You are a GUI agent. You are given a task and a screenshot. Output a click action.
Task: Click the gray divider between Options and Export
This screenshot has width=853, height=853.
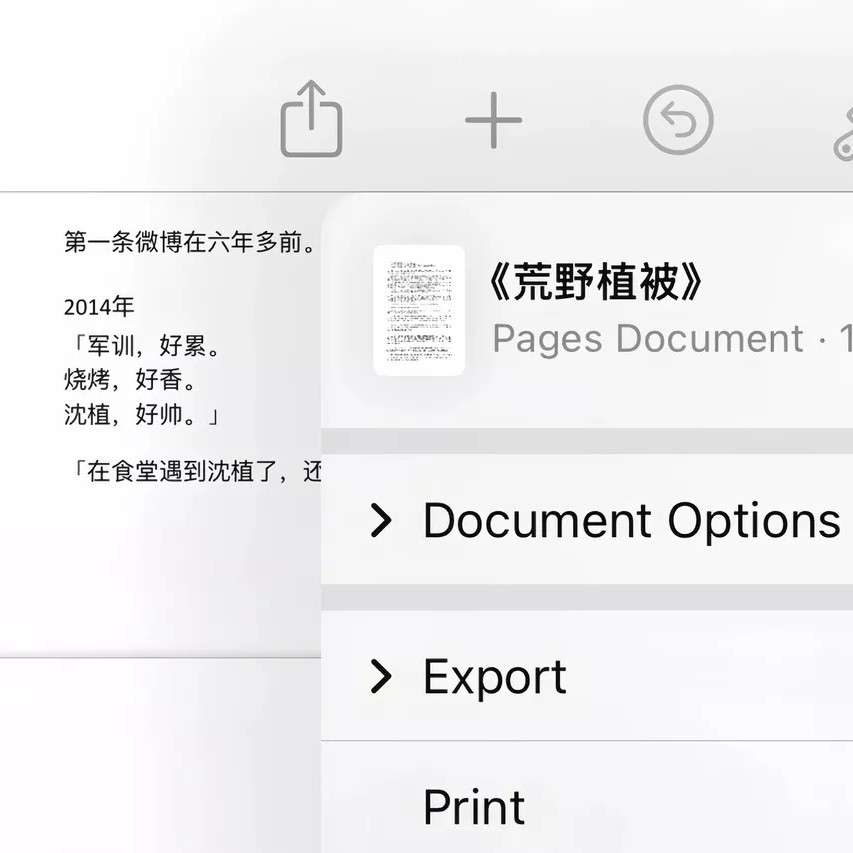[x=587, y=597]
